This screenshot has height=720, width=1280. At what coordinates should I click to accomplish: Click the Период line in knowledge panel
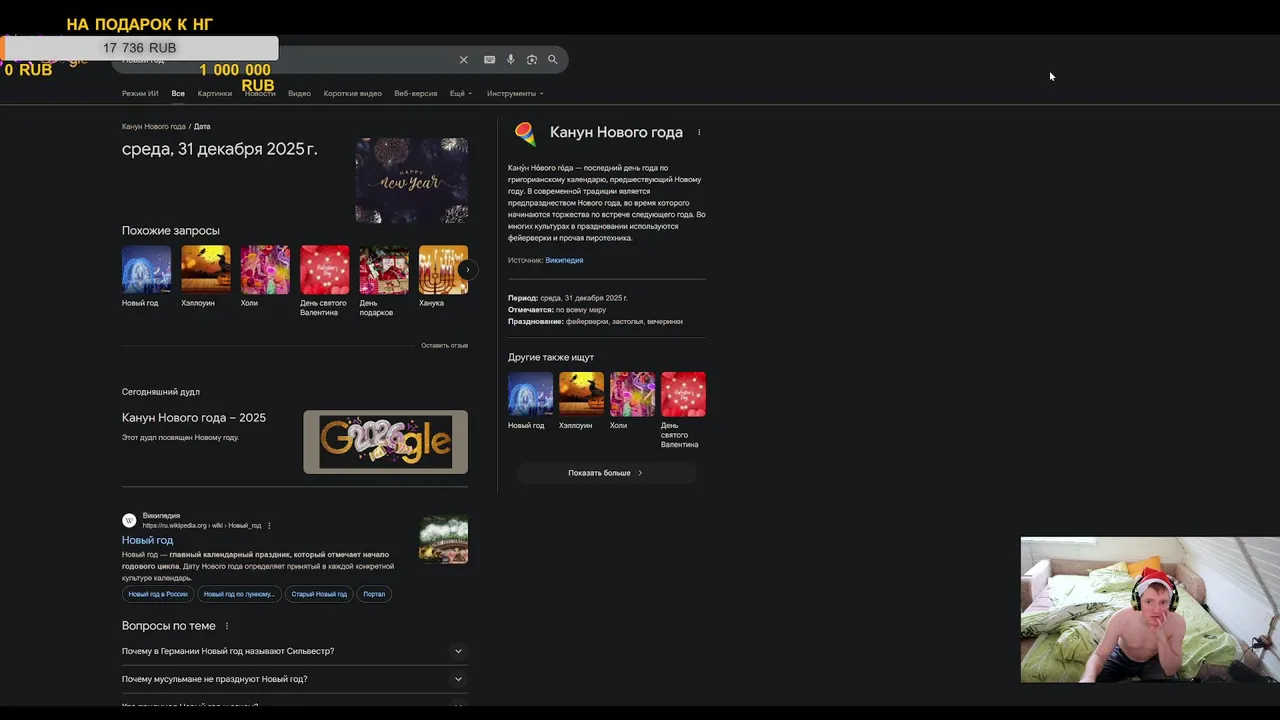(568, 298)
